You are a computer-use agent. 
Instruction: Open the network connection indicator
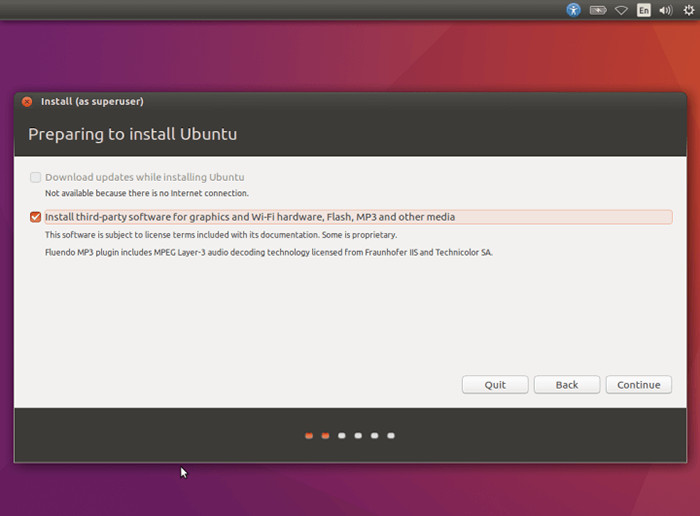[621, 10]
